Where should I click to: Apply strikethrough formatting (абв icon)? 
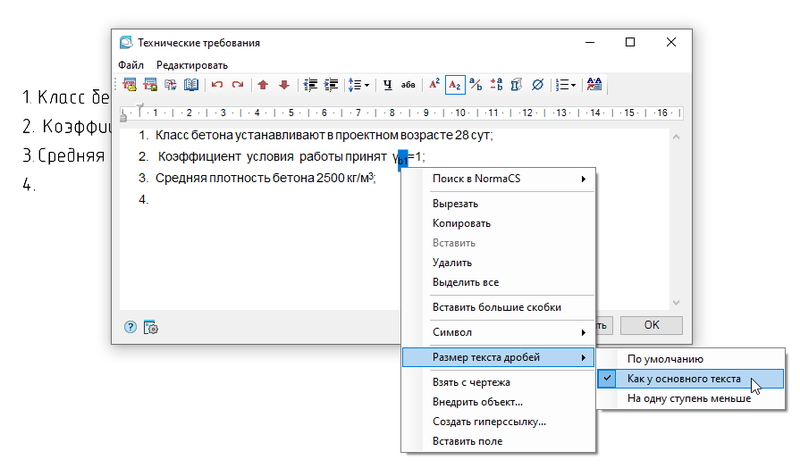tap(408, 85)
